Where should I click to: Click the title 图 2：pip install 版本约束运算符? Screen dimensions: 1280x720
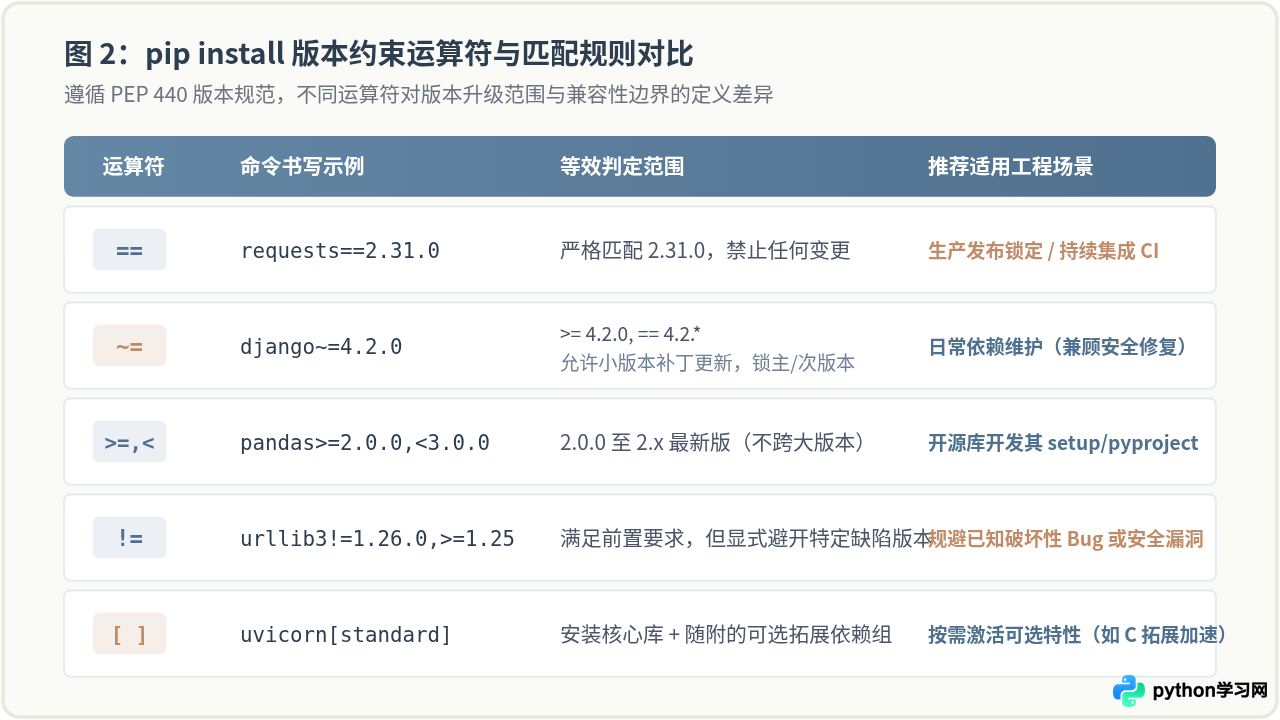pyautogui.click(x=379, y=53)
